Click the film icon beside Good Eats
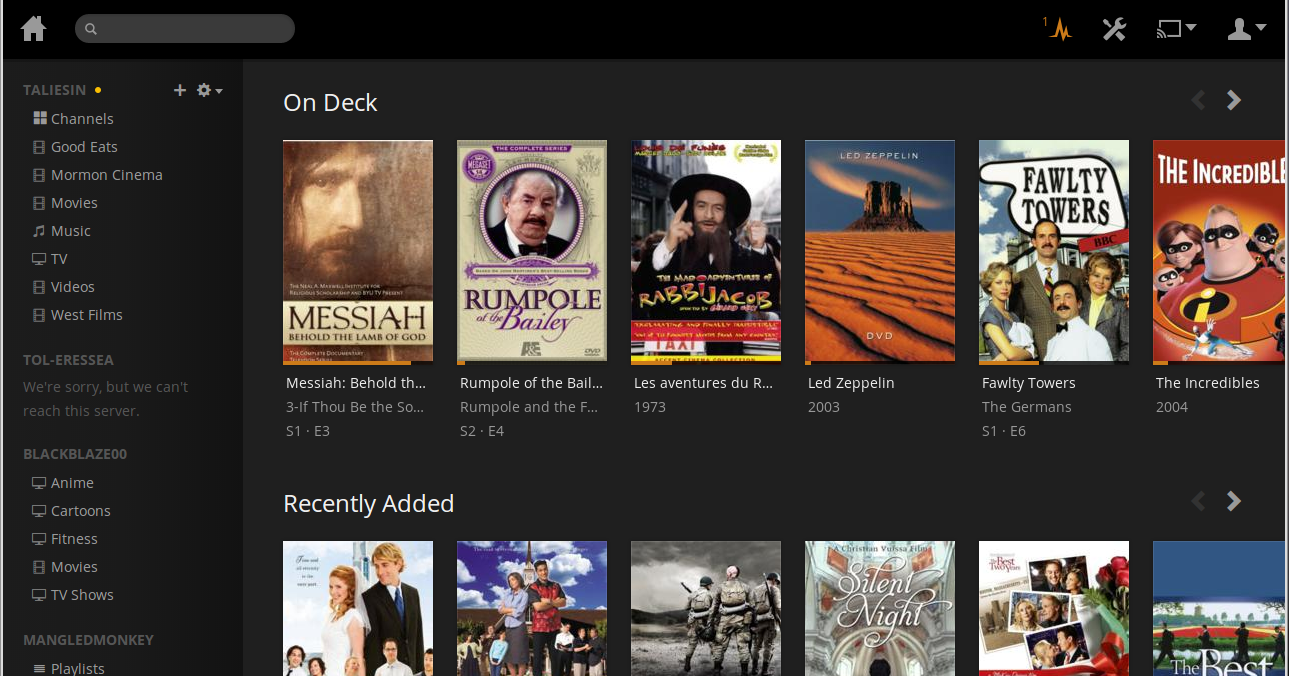This screenshot has height=676, width=1289. pos(40,147)
